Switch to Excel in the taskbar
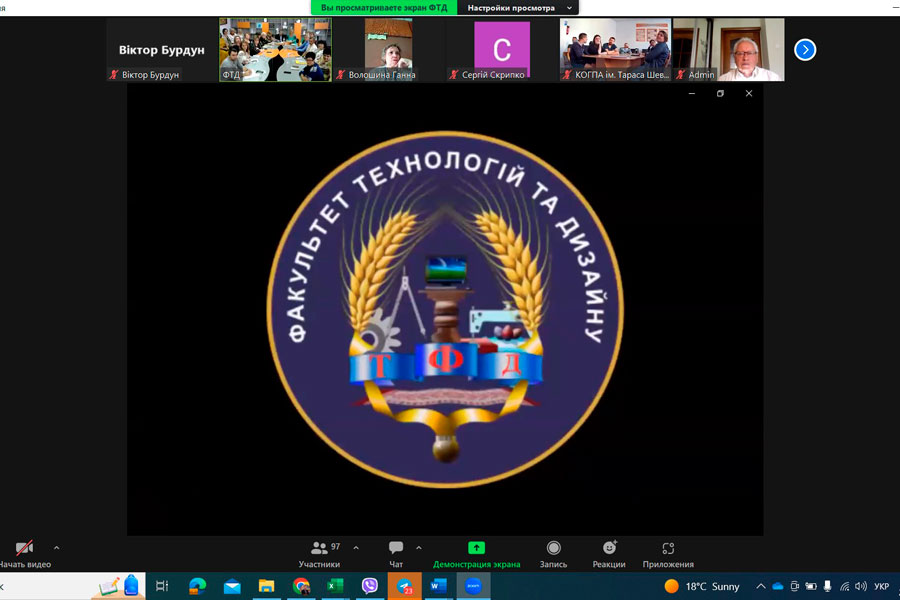This screenshot has width=900, height=600. [336, 586]
